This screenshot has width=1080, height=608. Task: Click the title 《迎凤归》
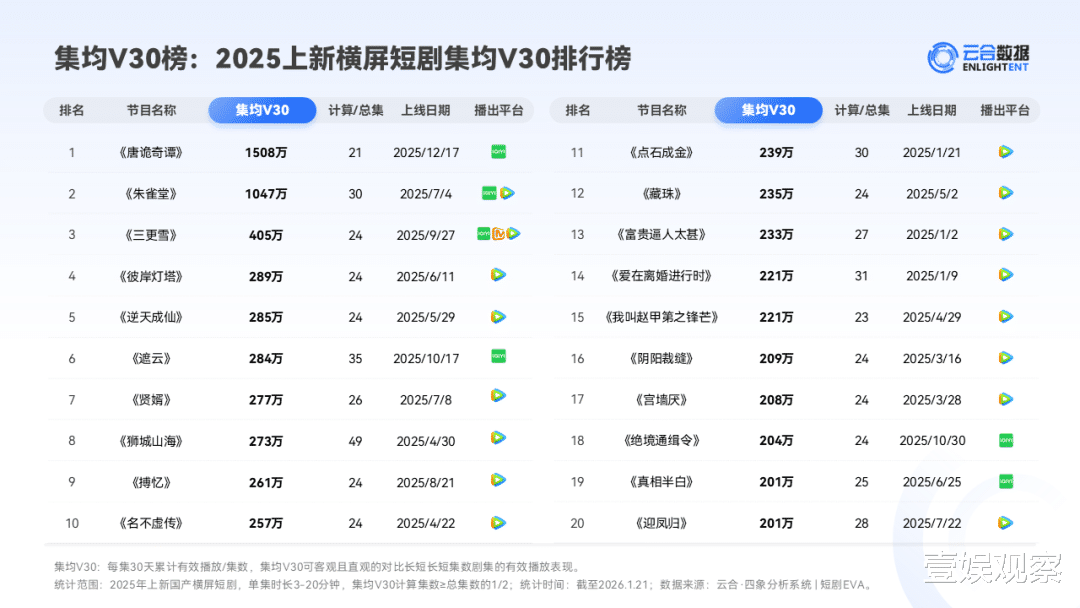coord(661,523)
